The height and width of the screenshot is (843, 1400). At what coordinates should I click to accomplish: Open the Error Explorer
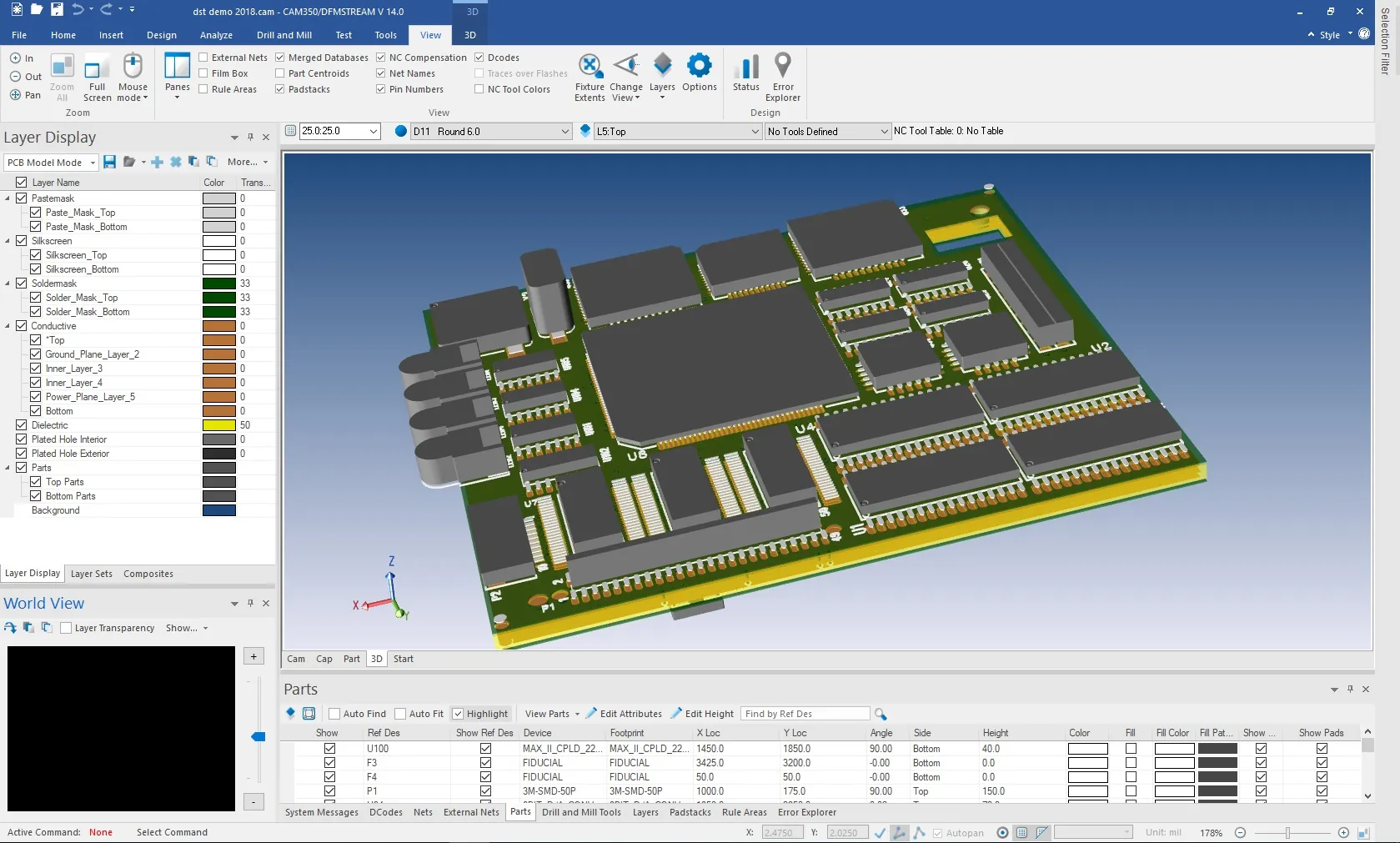[783, 77]
